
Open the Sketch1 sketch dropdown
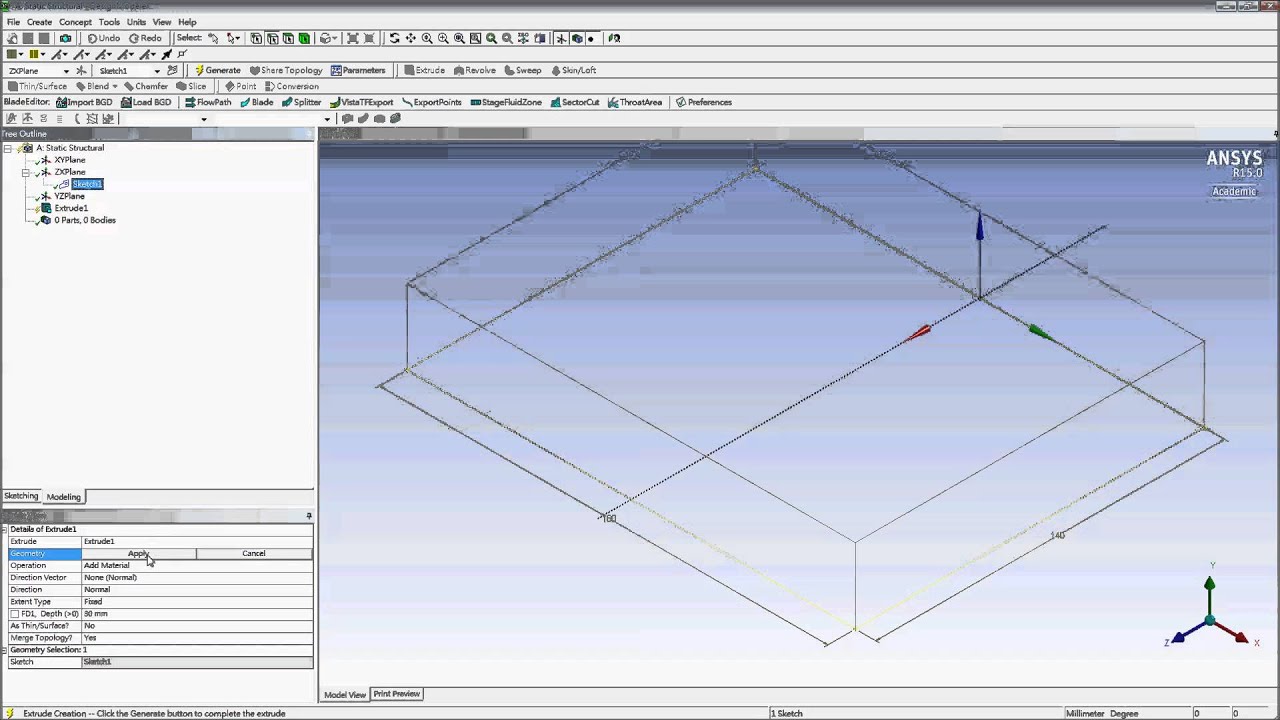coord(156,71)
